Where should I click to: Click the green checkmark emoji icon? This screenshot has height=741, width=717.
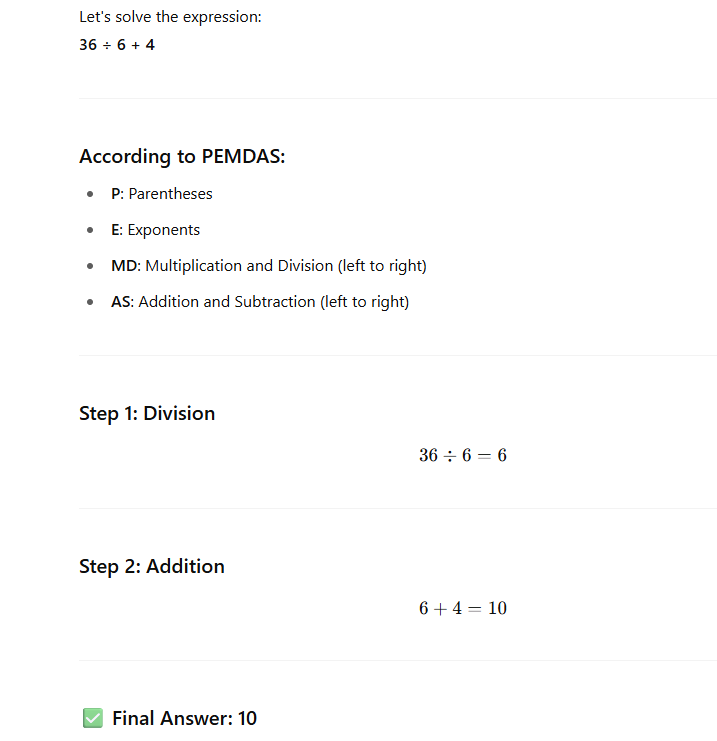pos(92,718)
